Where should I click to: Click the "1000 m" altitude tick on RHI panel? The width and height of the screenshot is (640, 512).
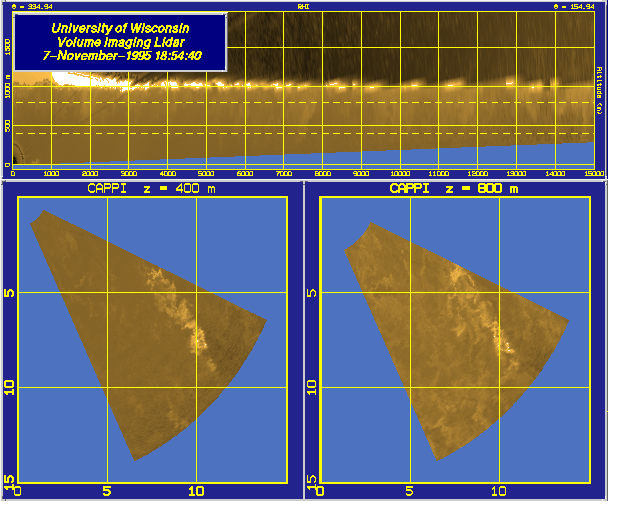tap(7, 87)
